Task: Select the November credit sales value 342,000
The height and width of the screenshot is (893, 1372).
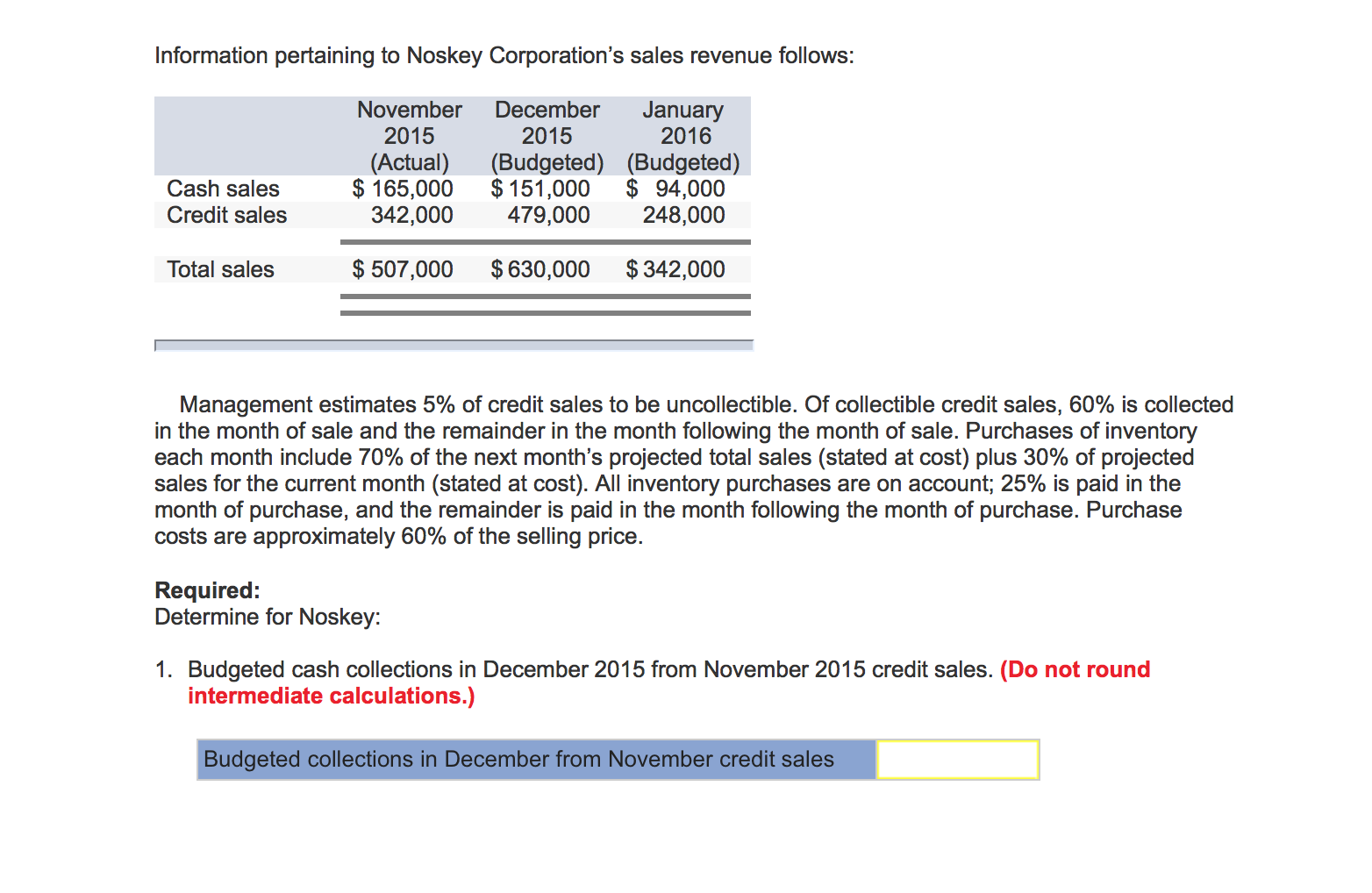Action: coord(411,215)
